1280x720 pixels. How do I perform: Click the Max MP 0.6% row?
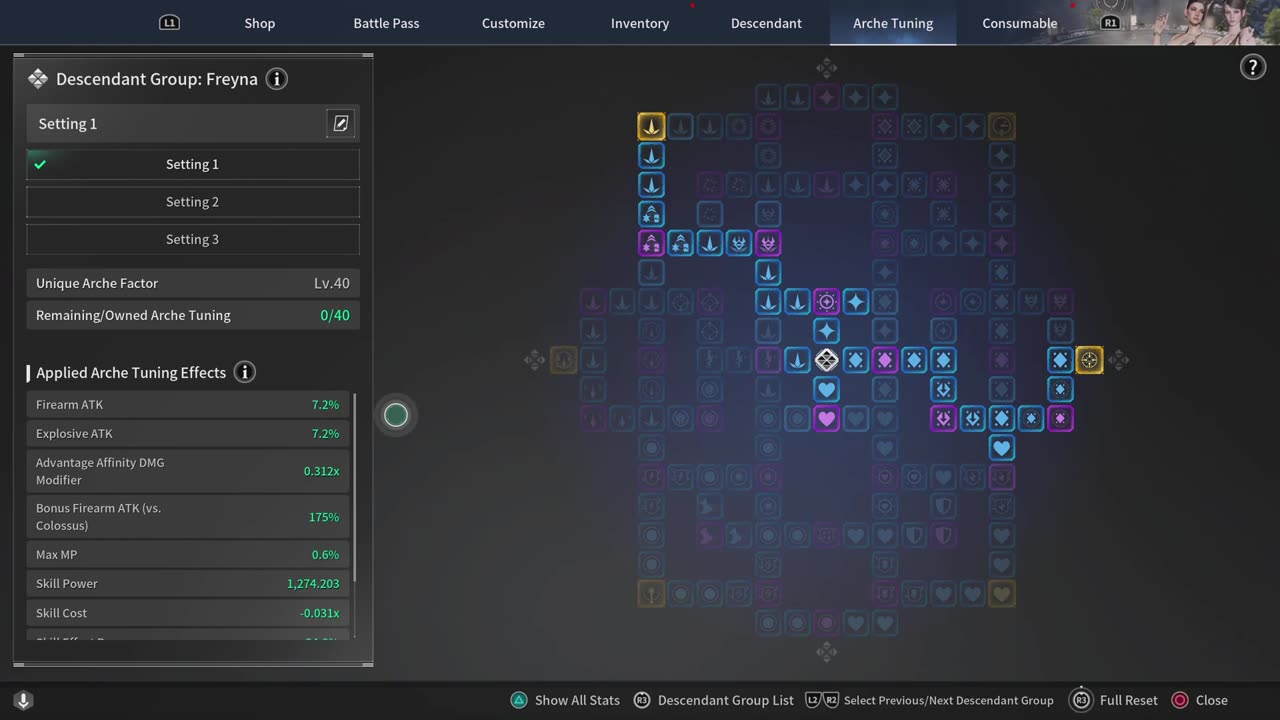(x=188, y=555)
